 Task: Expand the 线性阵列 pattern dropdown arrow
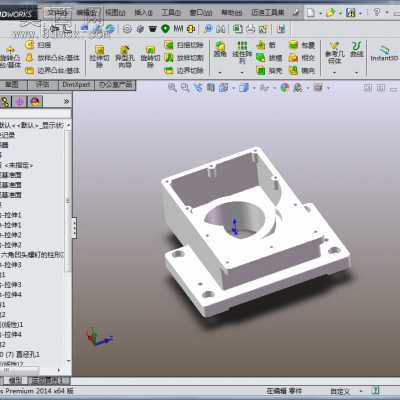click(x=242, y=72)
